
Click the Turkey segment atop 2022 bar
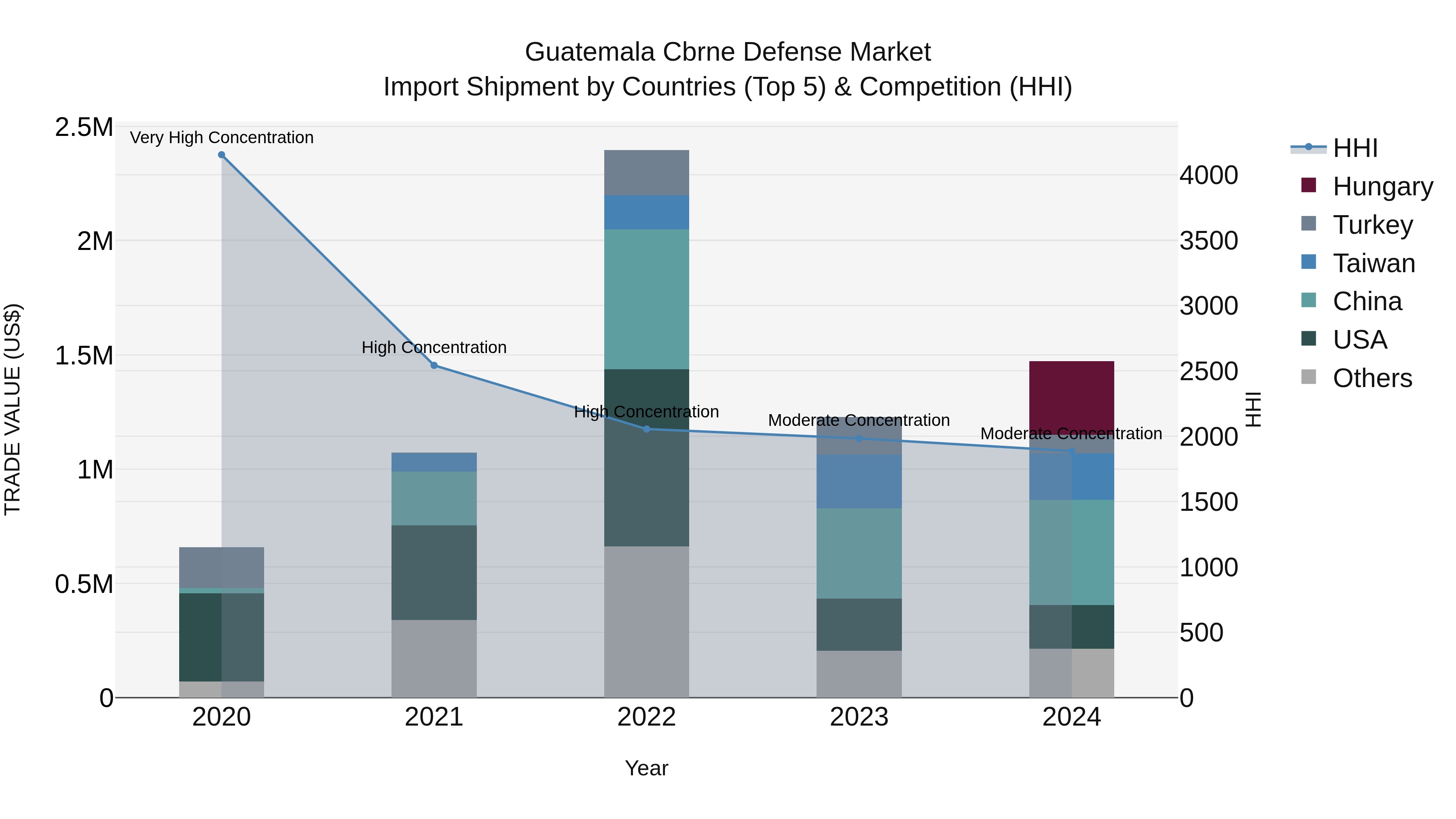click(647, 173)
